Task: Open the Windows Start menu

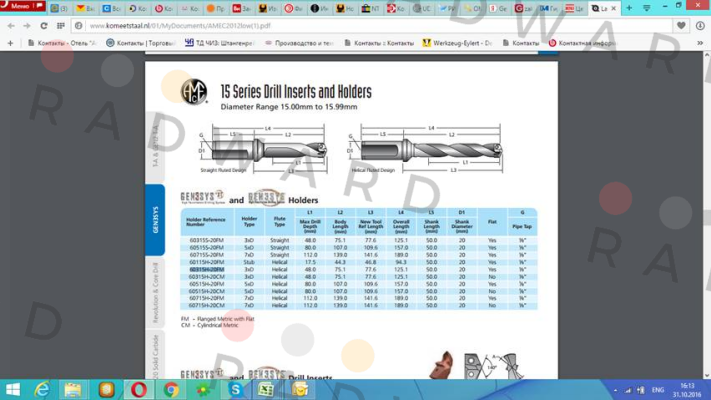Action: (13, 390)
